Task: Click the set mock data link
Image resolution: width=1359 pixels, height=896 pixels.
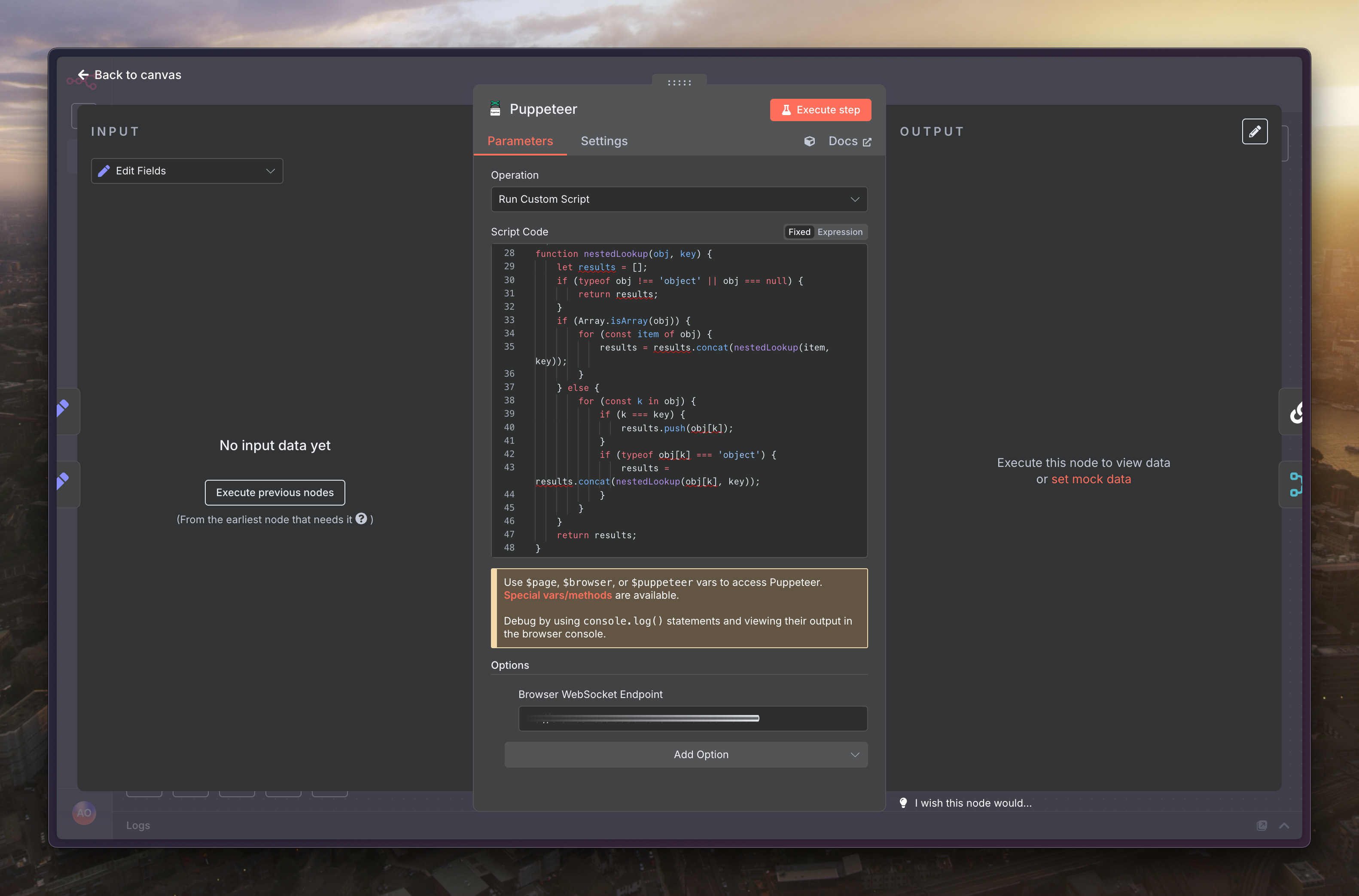Action: point(1091,479)
